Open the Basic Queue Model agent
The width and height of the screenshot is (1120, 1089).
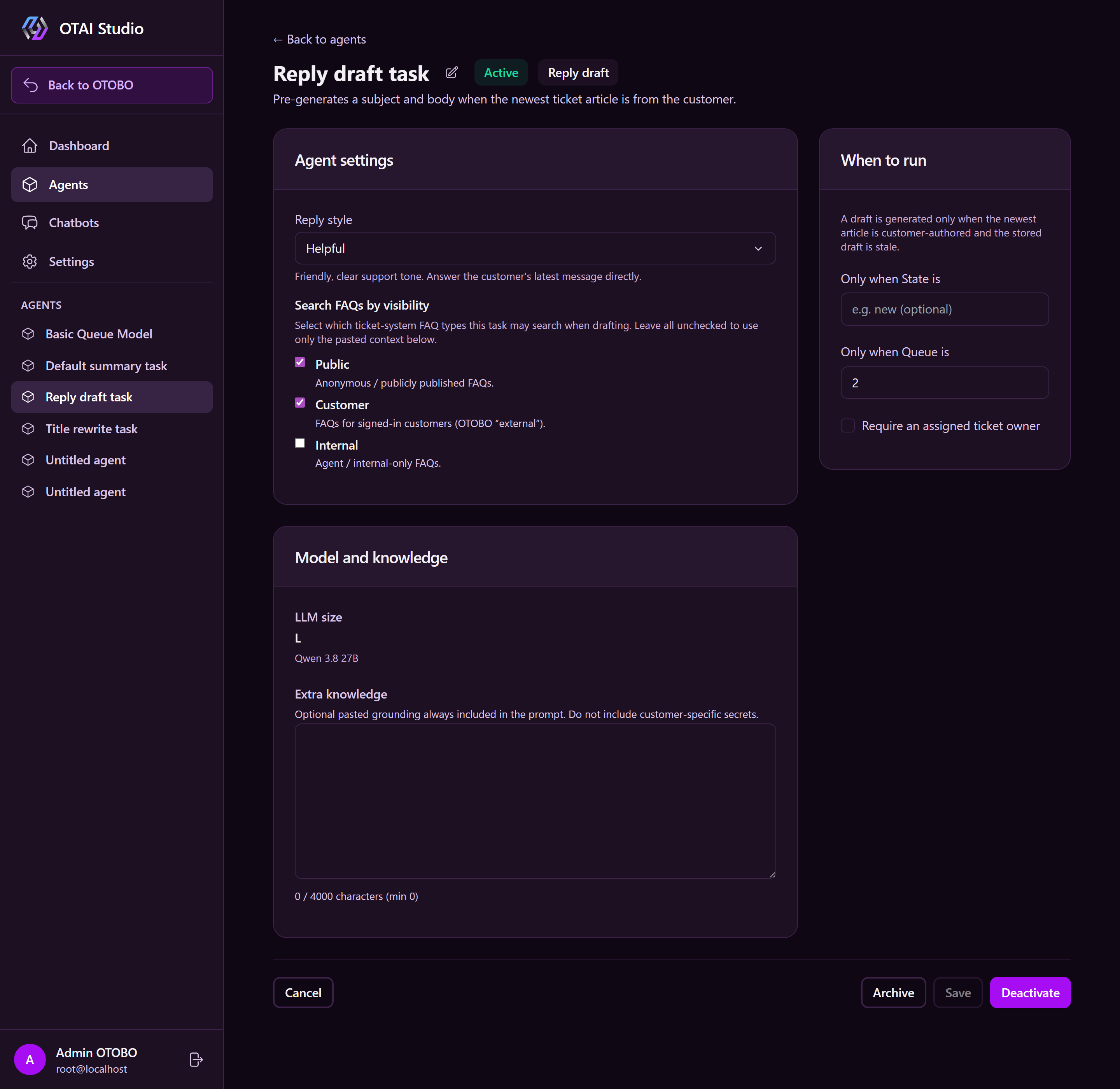tap(112, 334)
